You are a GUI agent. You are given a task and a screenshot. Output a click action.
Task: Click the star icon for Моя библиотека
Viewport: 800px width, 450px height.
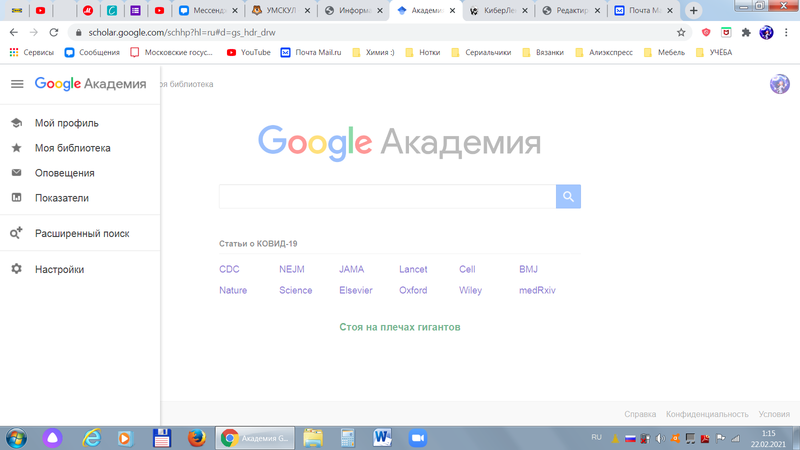tap(16, 148)
